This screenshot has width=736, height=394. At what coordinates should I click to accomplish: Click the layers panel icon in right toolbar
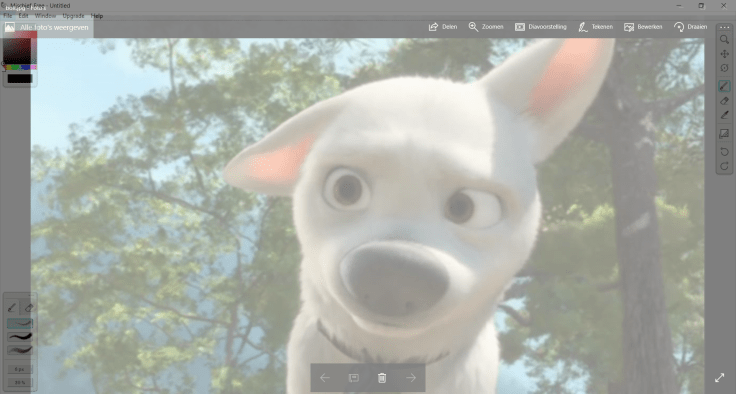[724, 134]
